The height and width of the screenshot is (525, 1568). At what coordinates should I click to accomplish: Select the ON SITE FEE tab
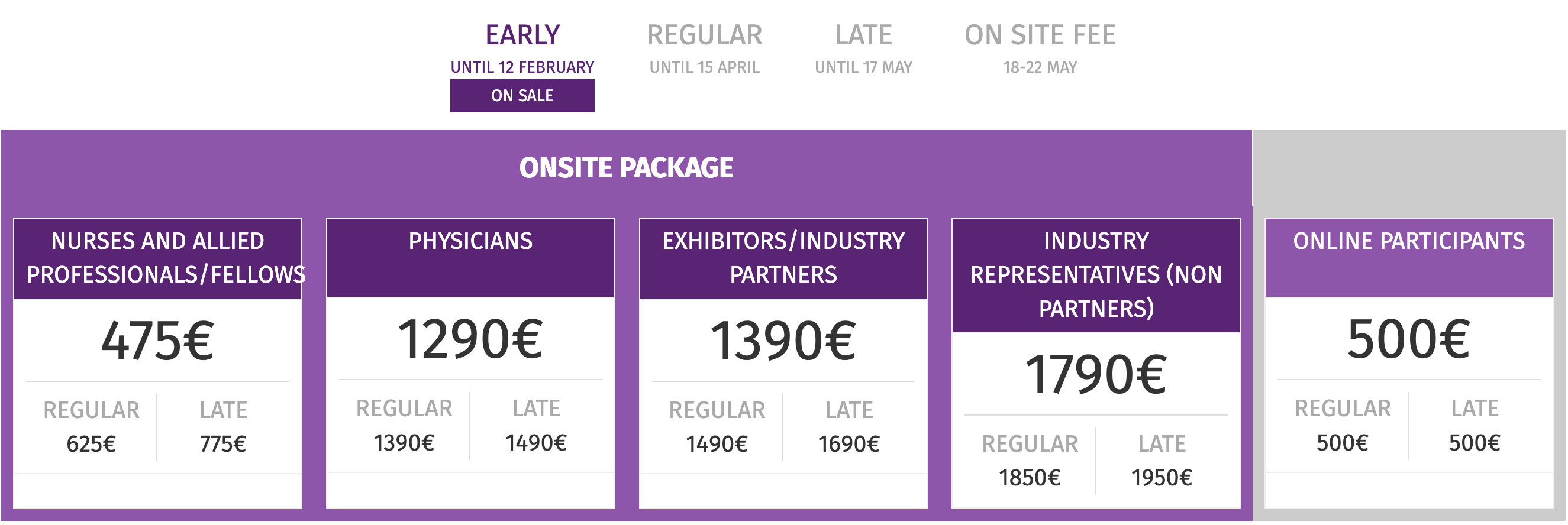[x=1040, y=35]
